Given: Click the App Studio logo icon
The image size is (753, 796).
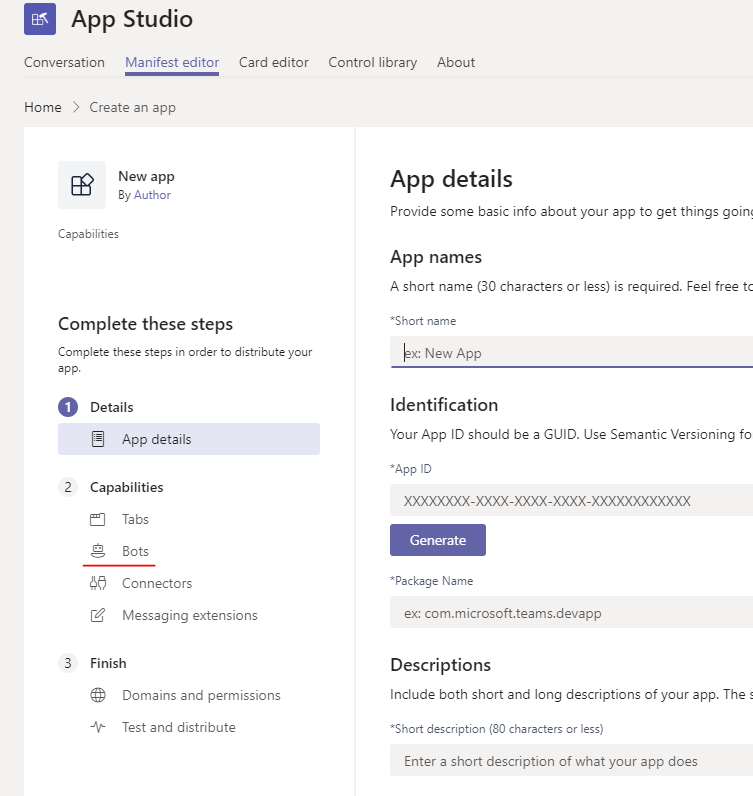Looking at the screenshot, I should (40, 19).
